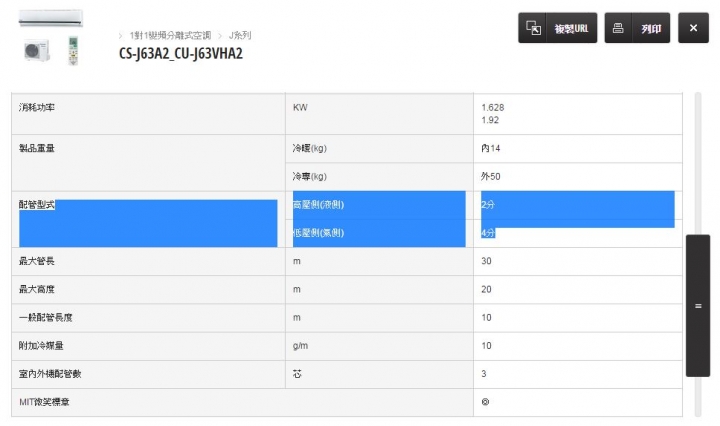Image resolution: width=720 pixels, height=426 pixels.
Task: Open the 1對1變頻分離式空調 breadcrumb link
Action: pyautogui.click(x=170, y=35)
